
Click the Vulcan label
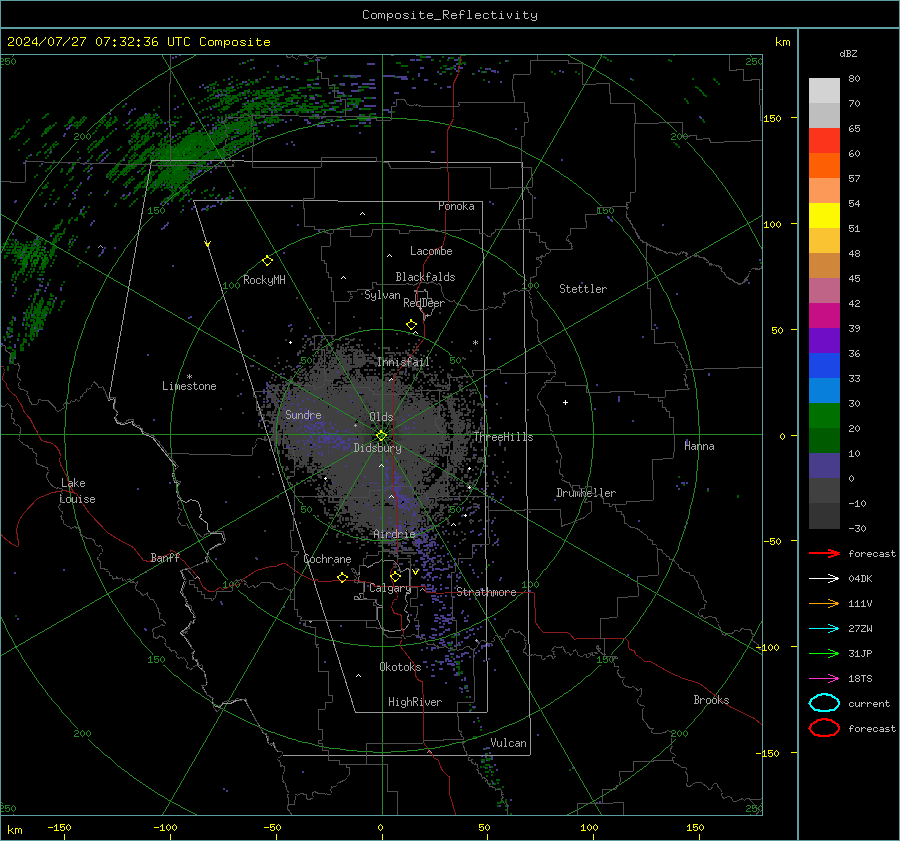tap(509, 743)
